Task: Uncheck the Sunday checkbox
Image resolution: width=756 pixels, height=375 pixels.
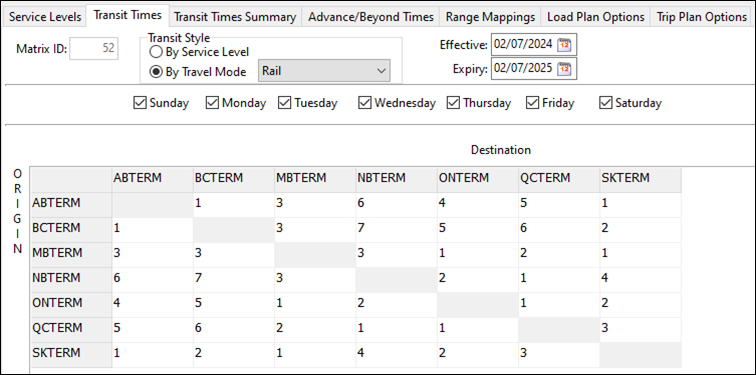Action: (x=139, y=103)
